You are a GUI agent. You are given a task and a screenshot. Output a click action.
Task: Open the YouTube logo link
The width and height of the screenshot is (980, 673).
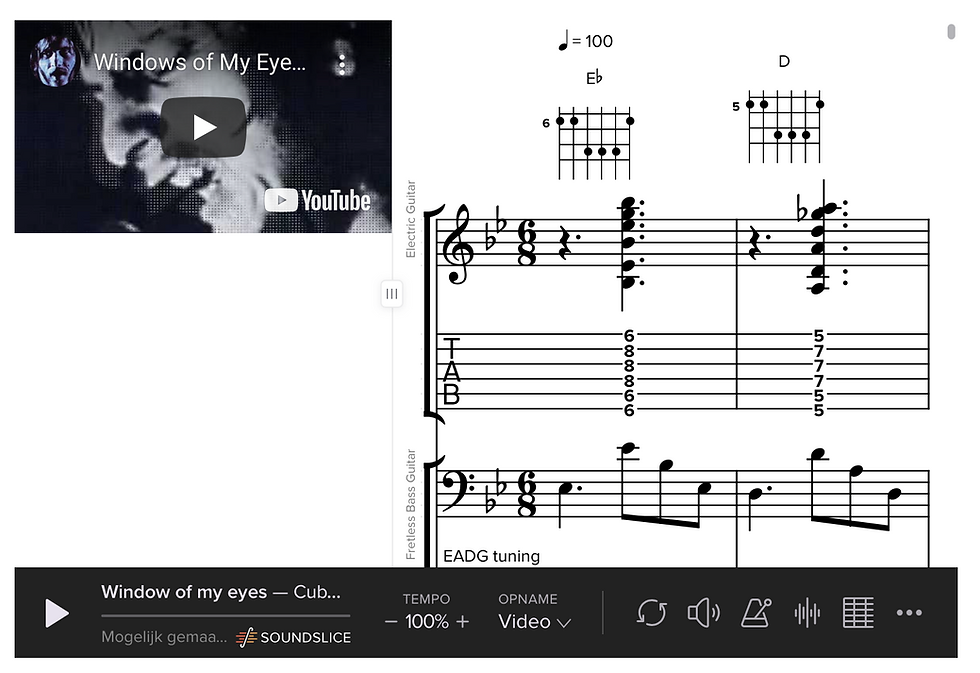pos(318,201)
